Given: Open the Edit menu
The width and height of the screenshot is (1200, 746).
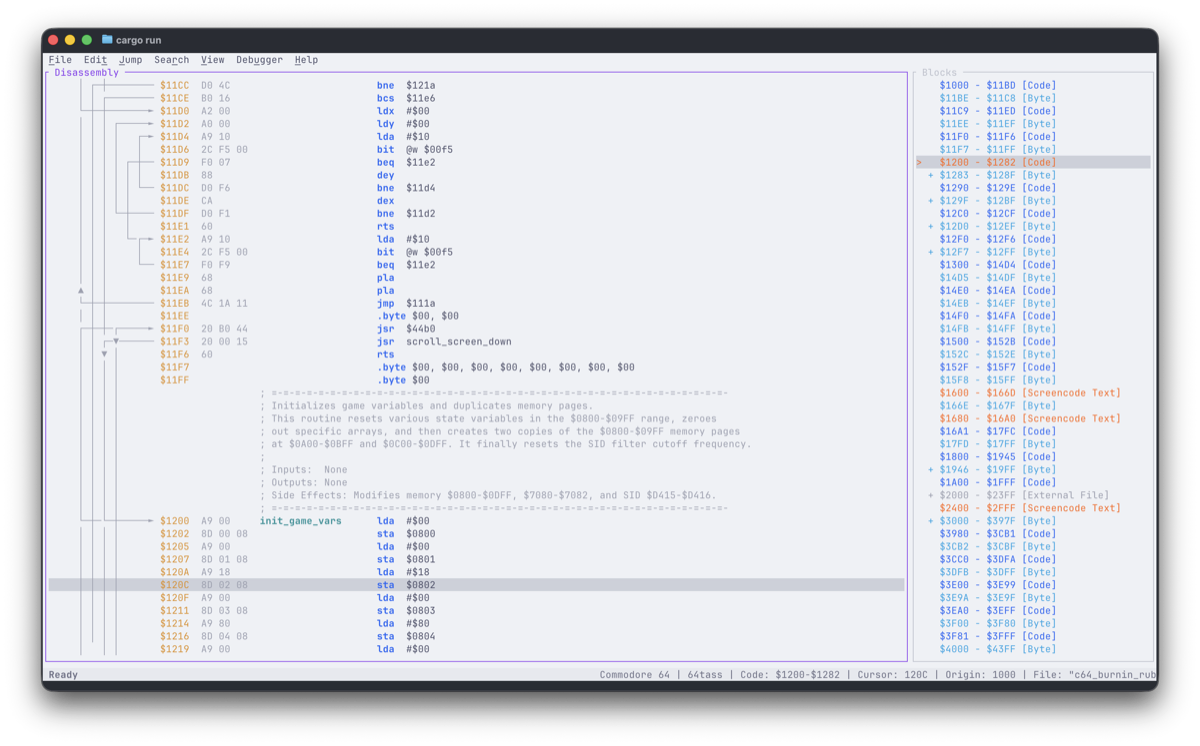Looking at the screenshot, I should tap(95, 60).
